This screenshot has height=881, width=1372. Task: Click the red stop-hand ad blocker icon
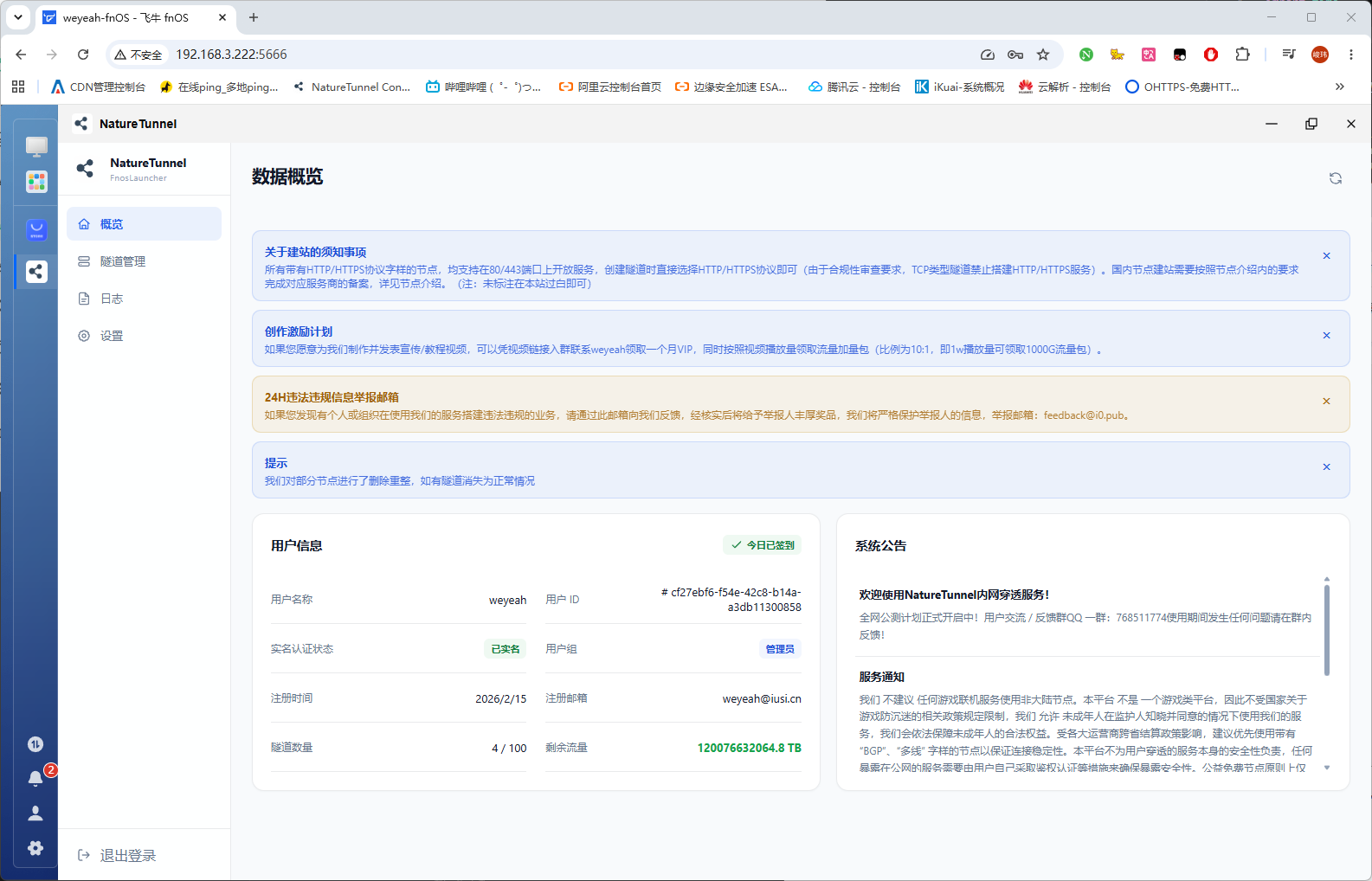tap(1211, 55)
